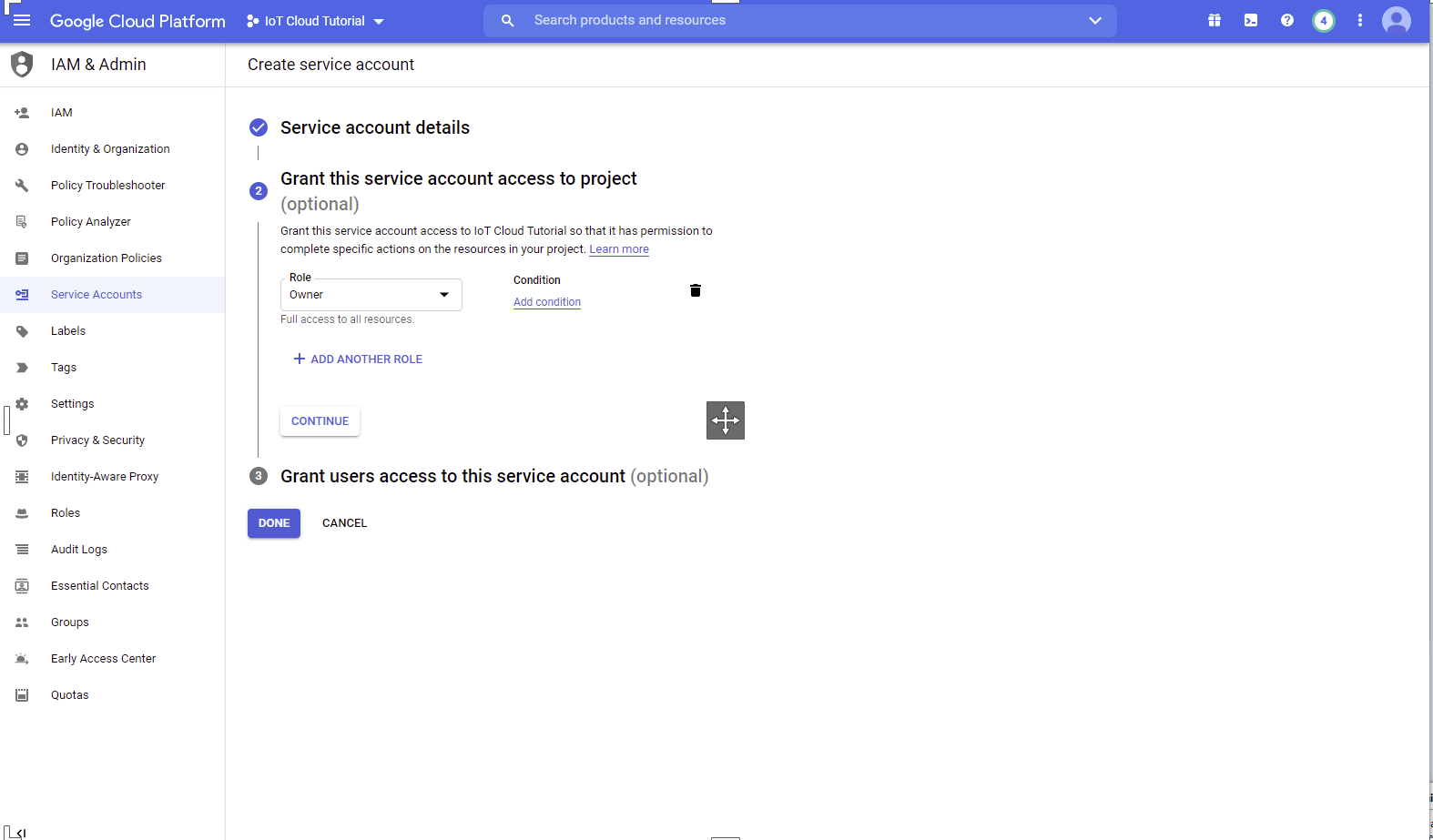The width and height of the screenshot is (1433, 840).
Task: Open the Learn more link
Action: pyautogui.click(x=619, y=249)
